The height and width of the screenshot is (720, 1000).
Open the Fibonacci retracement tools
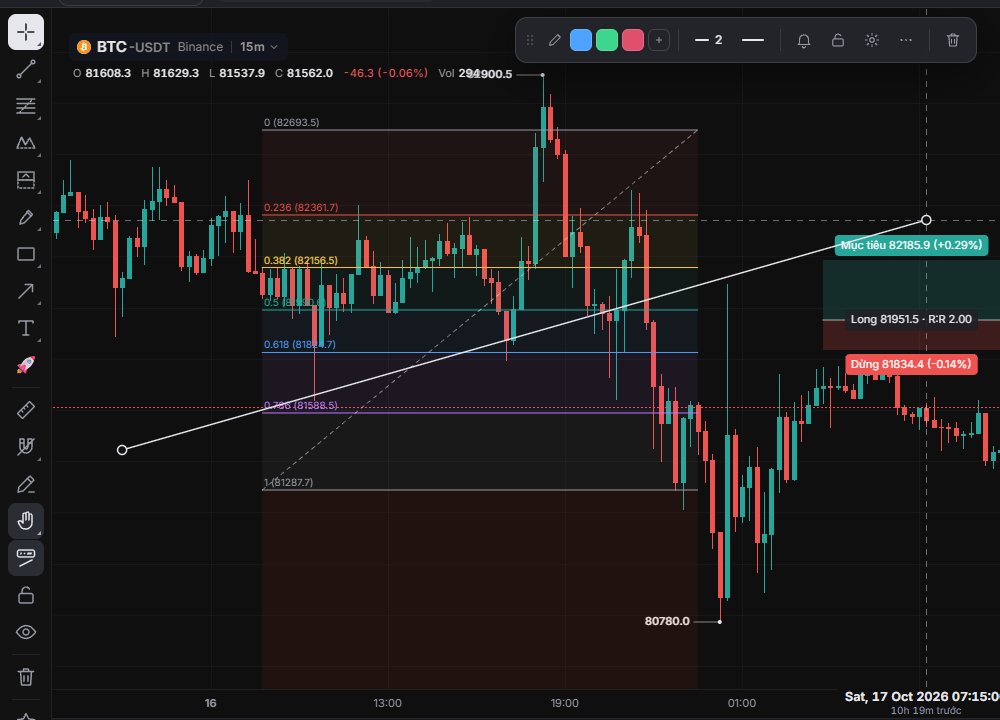coord(26,106)
